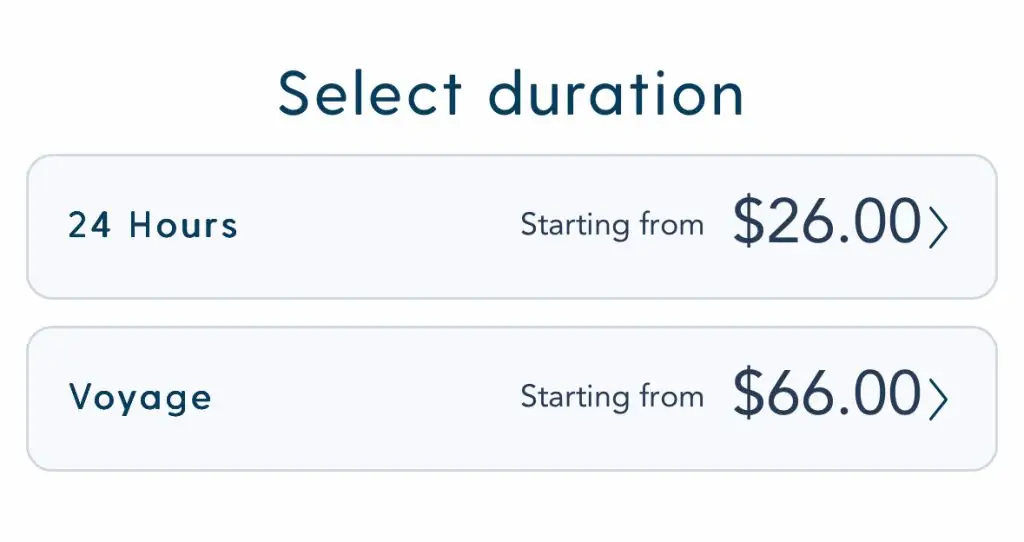The height and width of the screenshot is (542, 1024).
Task: Click the word "Hours" in the first card
Action: 184,226
